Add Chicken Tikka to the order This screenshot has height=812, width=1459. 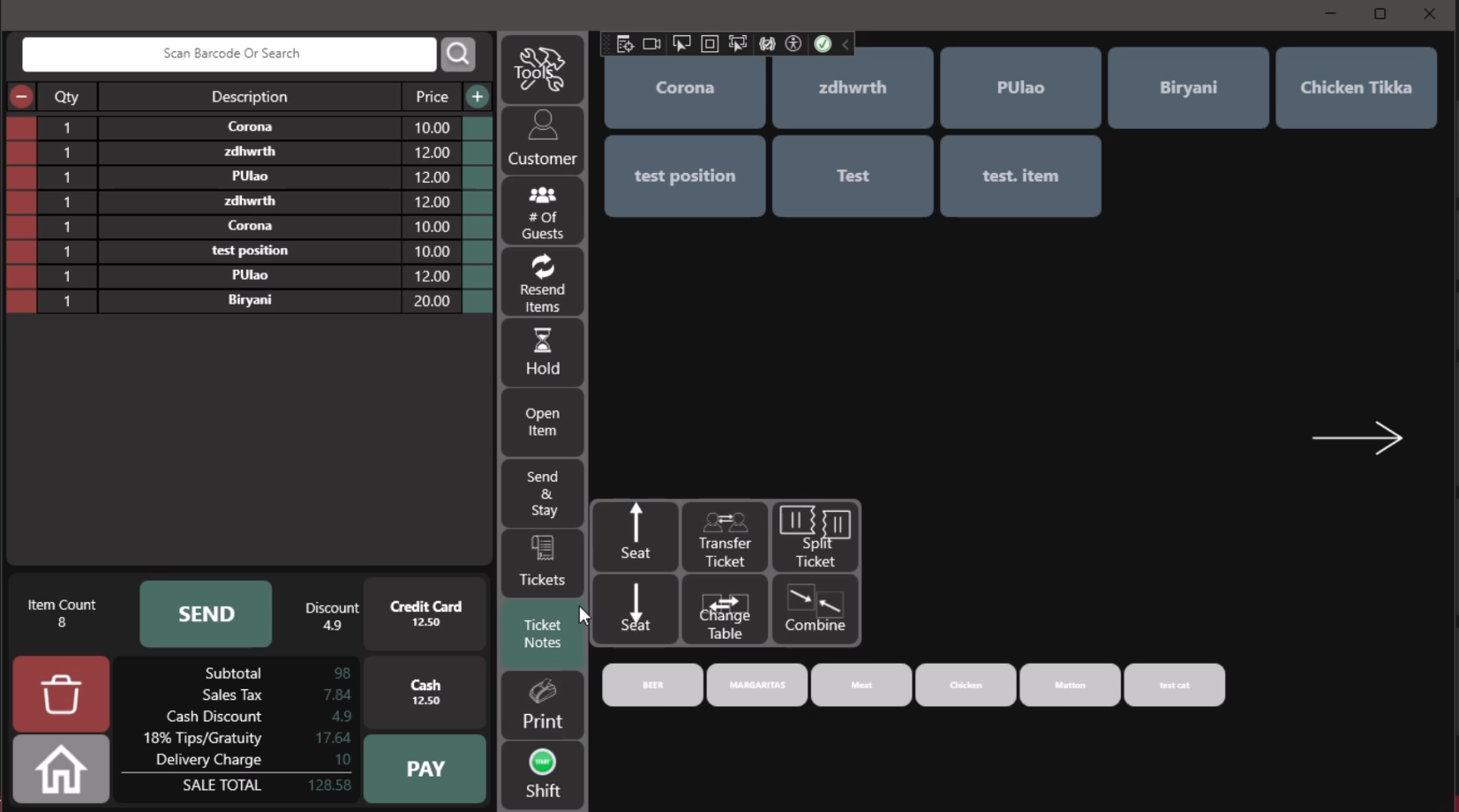(x=1356, y=87)
